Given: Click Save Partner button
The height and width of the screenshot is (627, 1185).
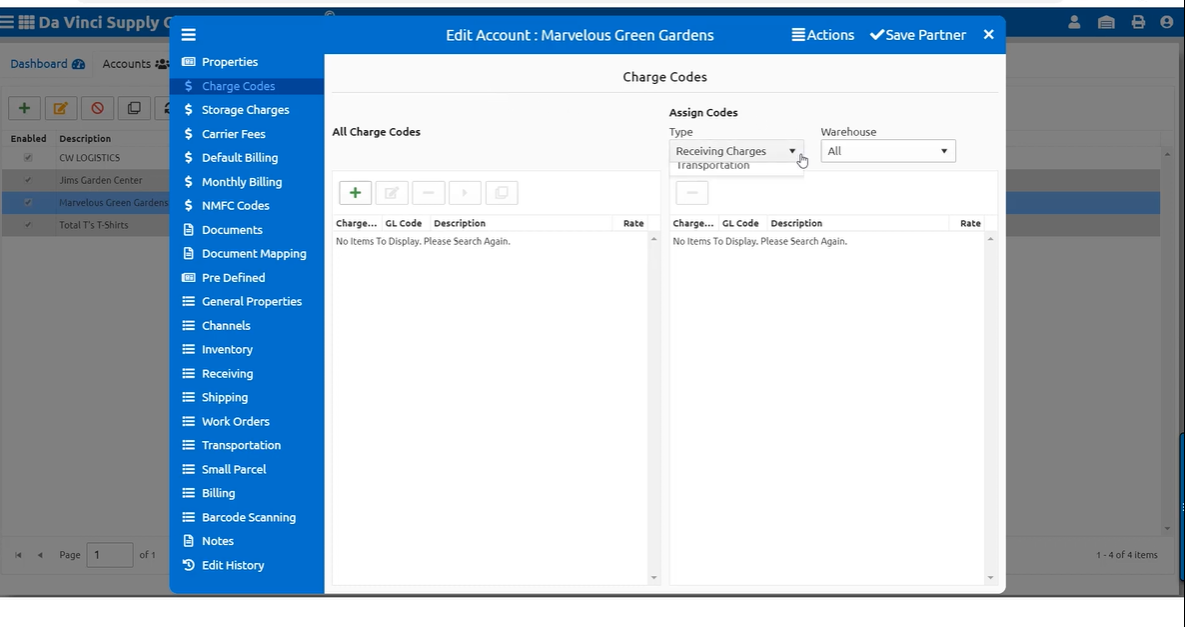Looking at the screenshot, I should click(x=917, y=35).
